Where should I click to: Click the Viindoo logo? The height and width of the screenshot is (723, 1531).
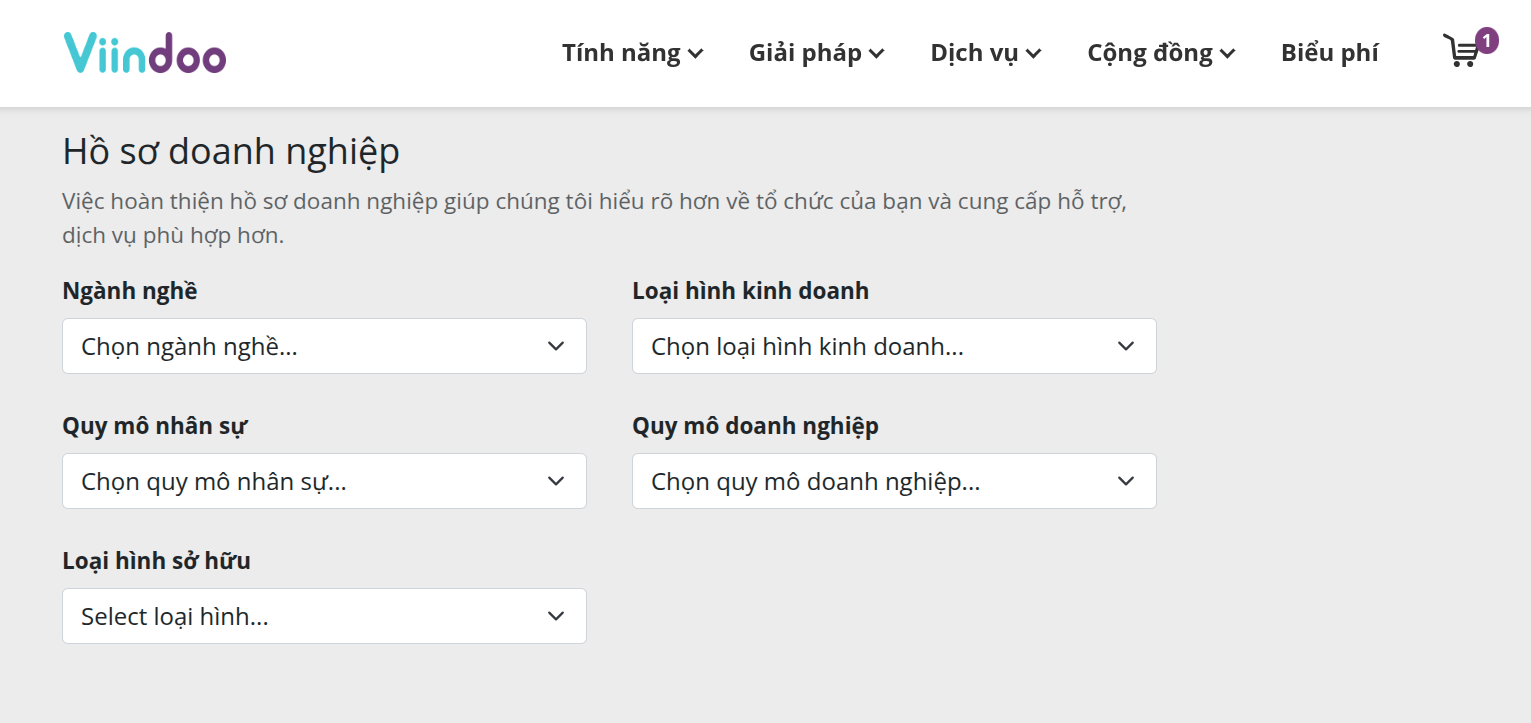[145, 53]
